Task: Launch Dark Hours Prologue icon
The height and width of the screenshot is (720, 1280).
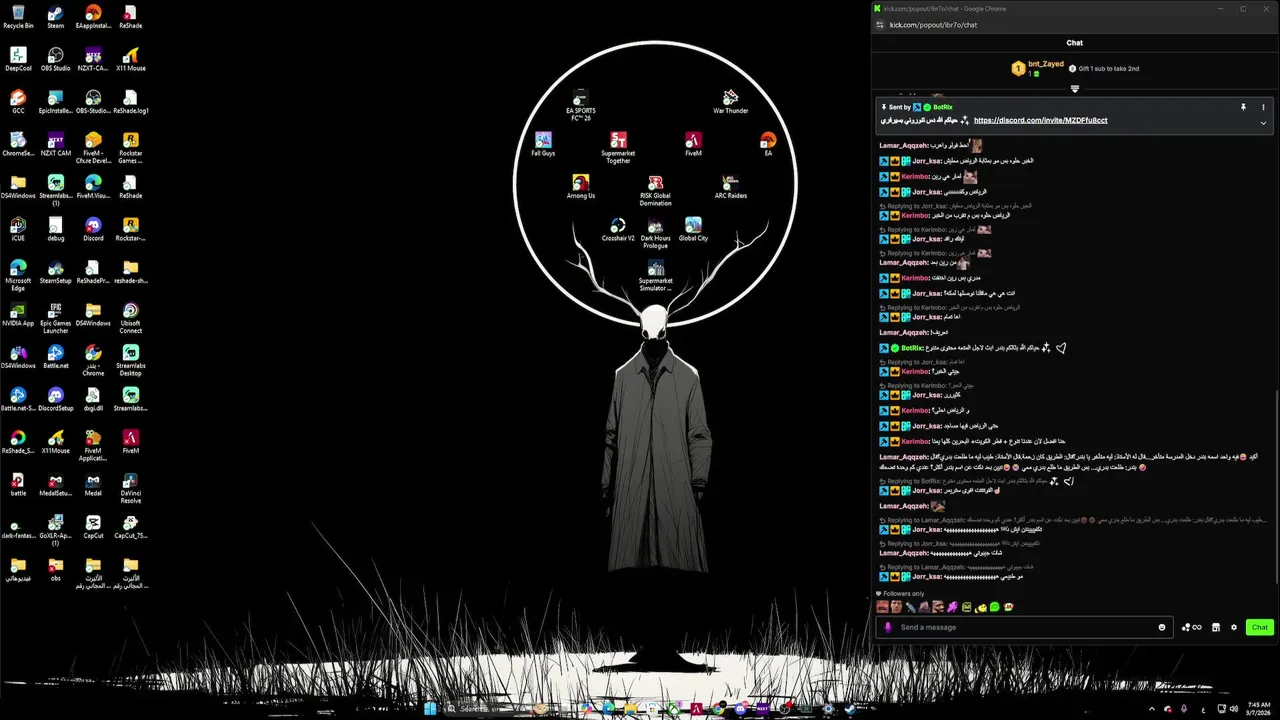Action: 655,233
